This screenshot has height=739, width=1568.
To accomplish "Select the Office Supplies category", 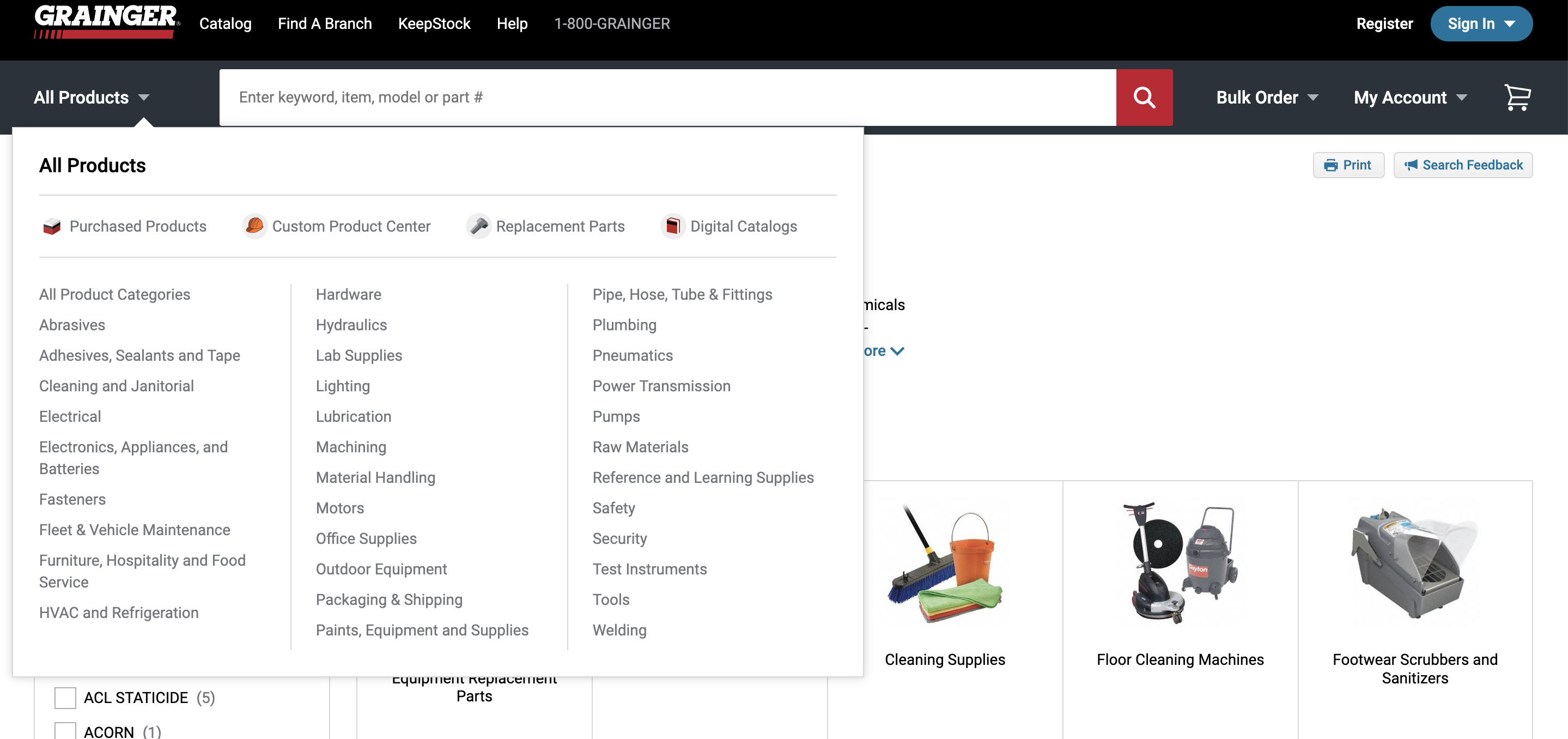I will [366, 538].
